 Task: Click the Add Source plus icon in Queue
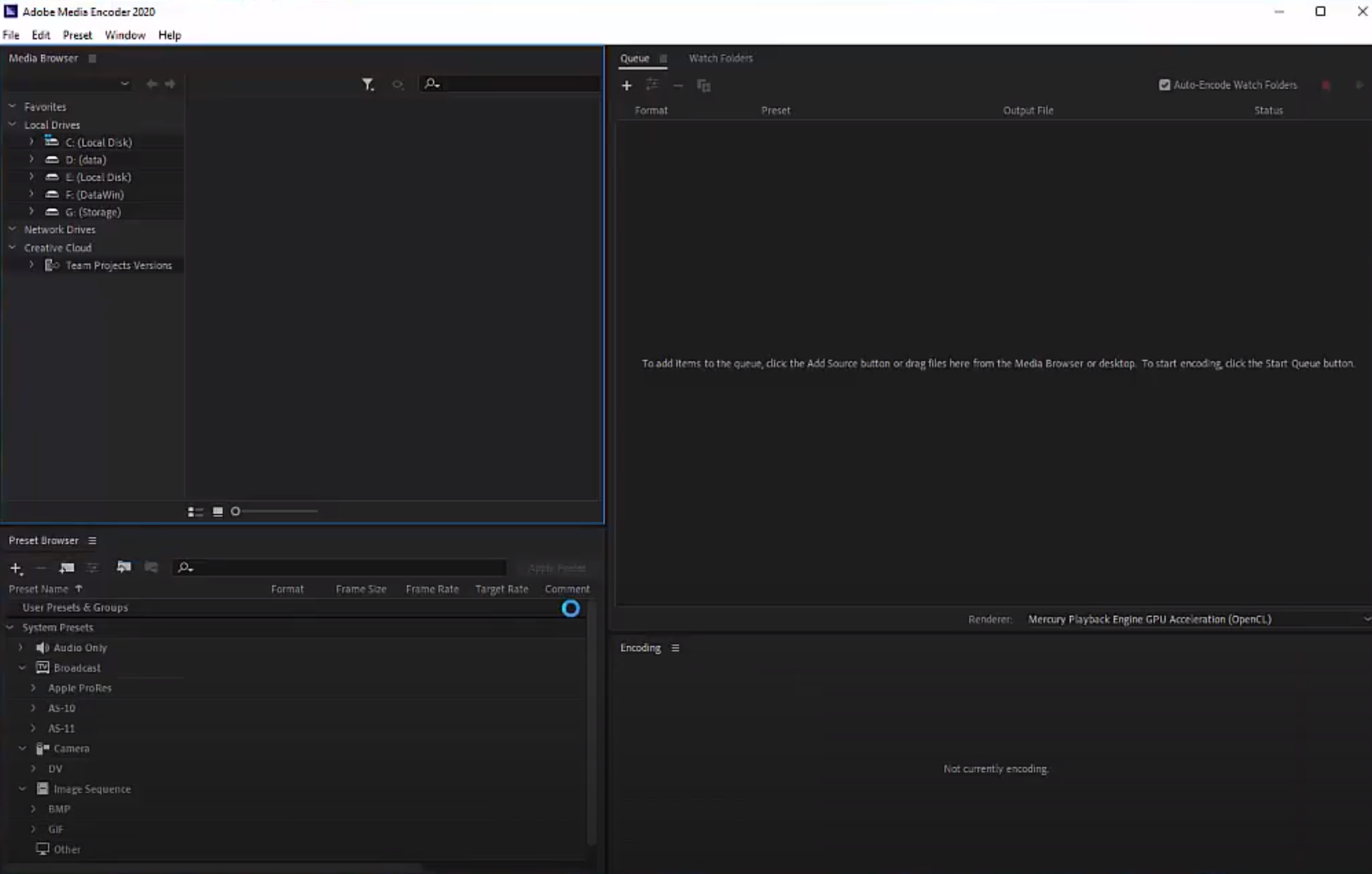point(626,85)
